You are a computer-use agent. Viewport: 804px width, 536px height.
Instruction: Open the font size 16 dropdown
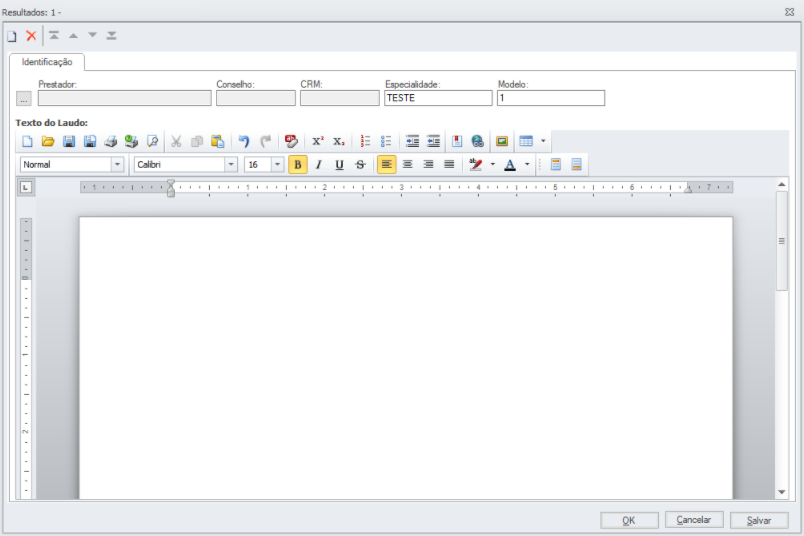pos(277,165)
